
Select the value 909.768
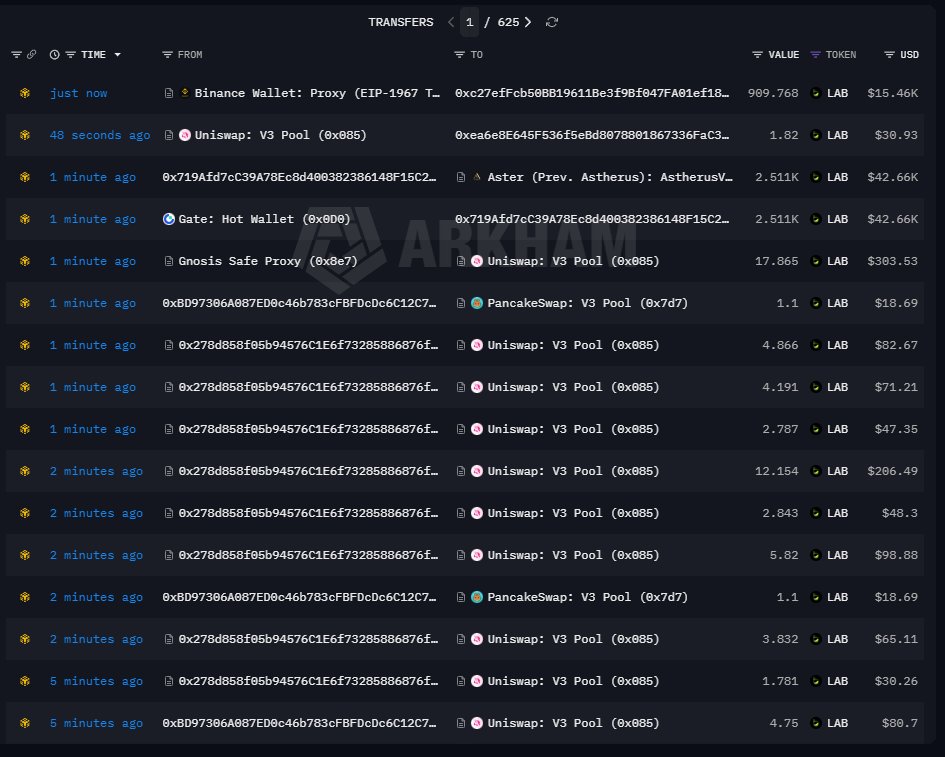pyautogui.click(x=773, y=93)
